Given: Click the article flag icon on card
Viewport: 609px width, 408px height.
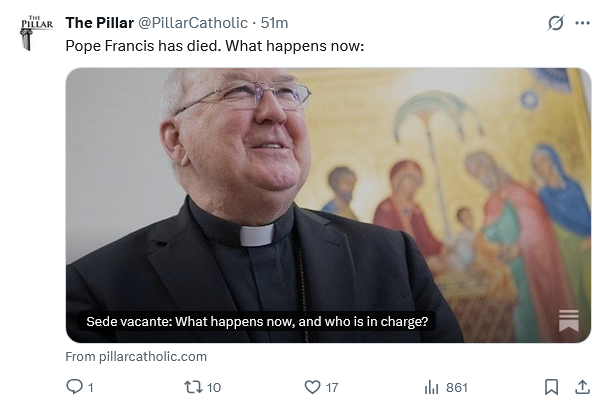Looking at the screenshot, I should point(568,321).
